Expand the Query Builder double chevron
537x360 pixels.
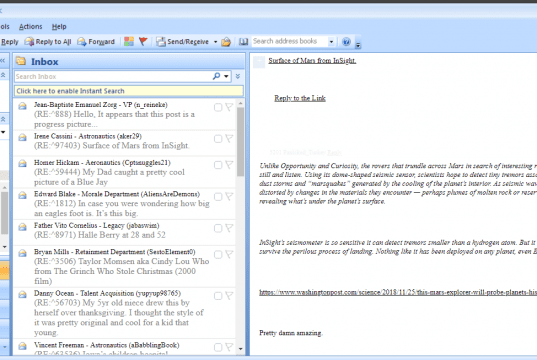(238, 76)
